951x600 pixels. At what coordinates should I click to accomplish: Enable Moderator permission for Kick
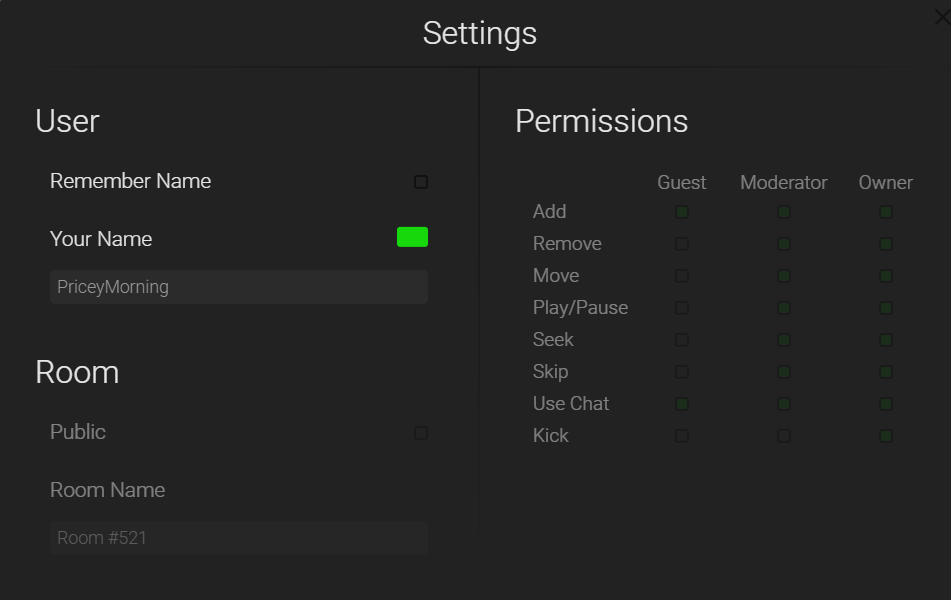click(784, 436)
